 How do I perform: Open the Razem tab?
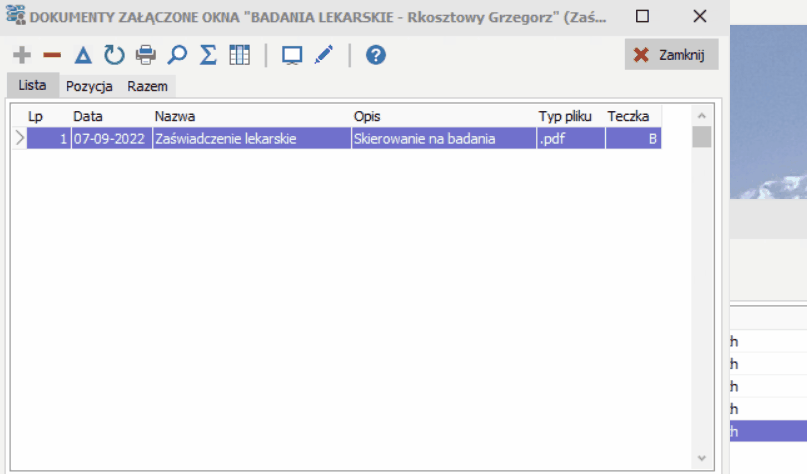pos(147,86)
